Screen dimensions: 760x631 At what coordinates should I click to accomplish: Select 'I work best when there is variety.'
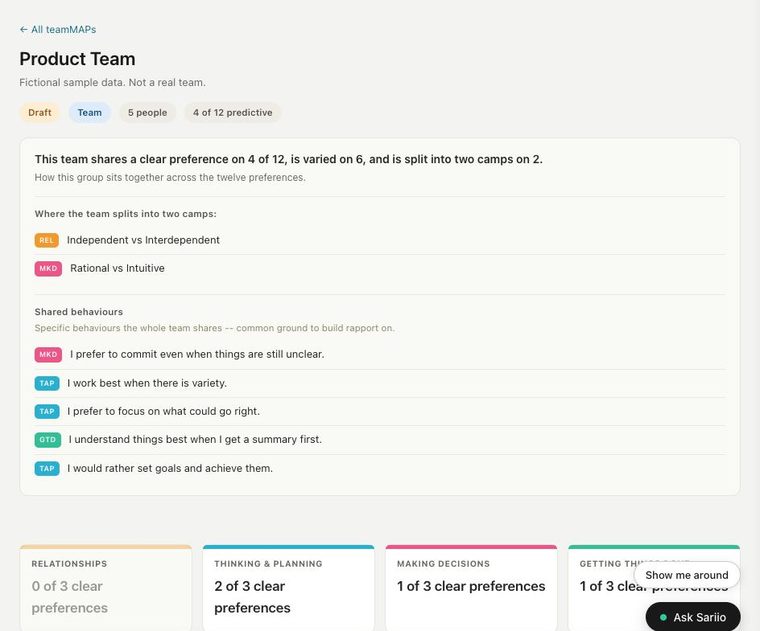pyautogui.click(x=147, y=383)
